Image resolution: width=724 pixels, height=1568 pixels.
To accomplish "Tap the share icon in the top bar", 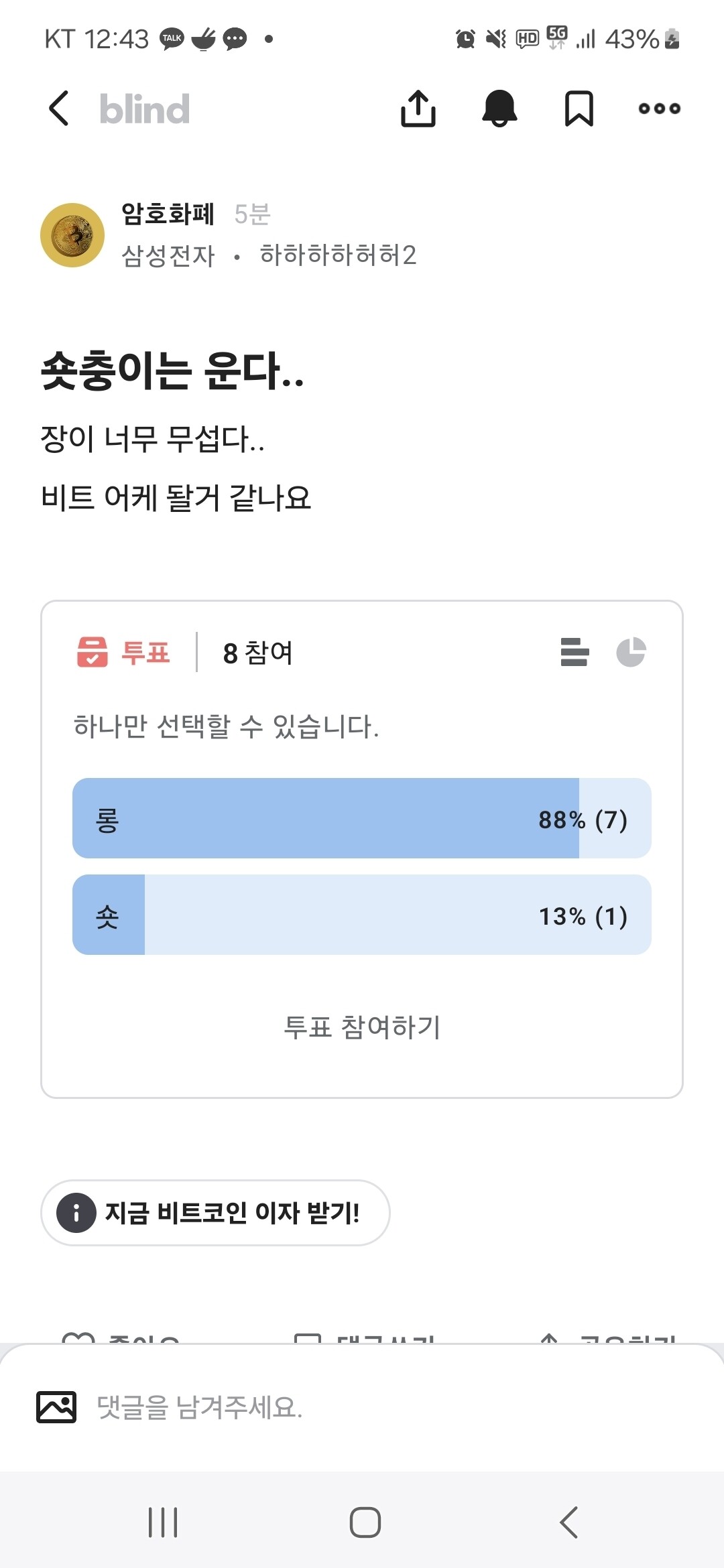I will pos(419,109).
